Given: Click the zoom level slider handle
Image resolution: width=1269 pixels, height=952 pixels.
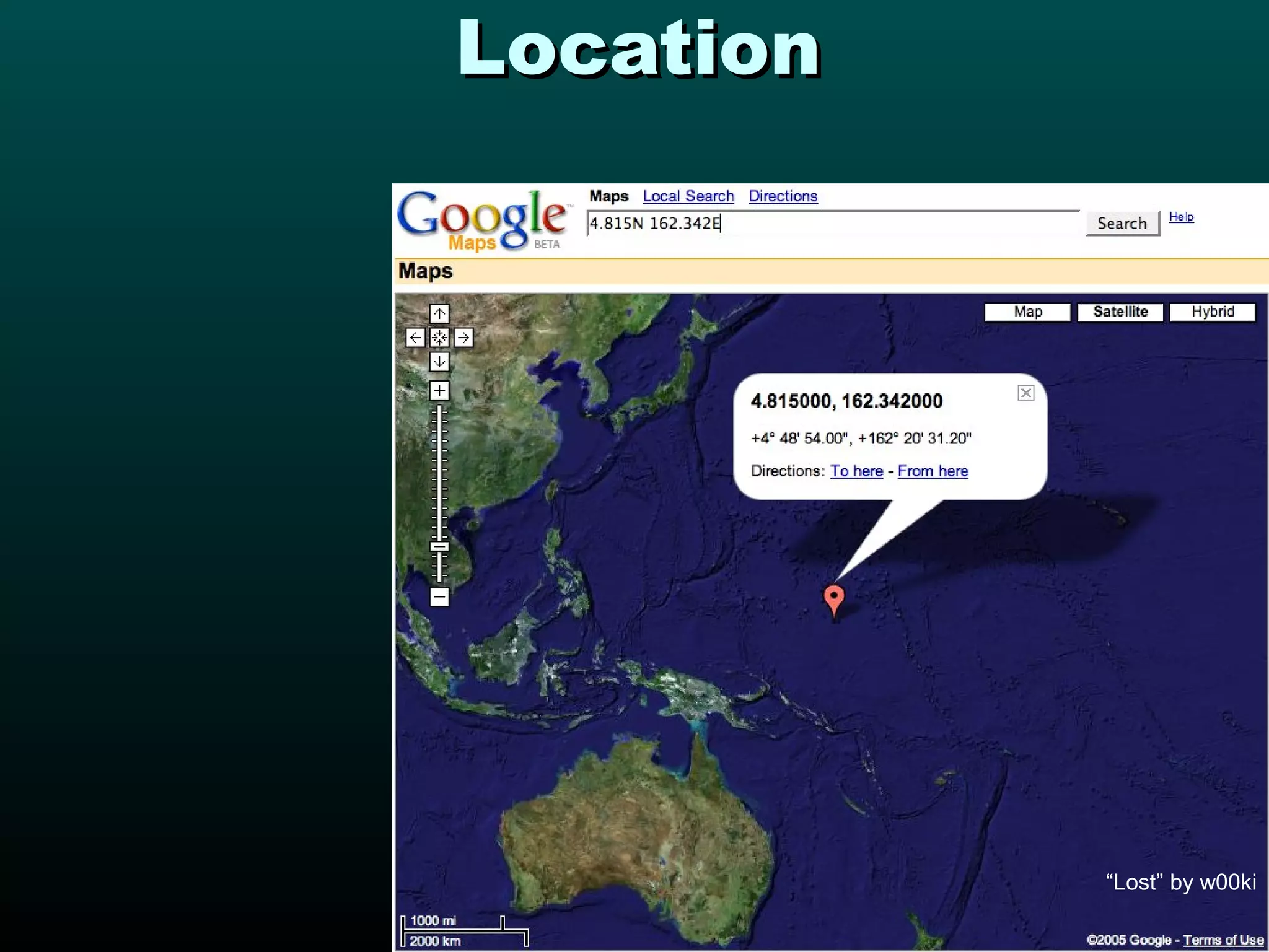Looking at the screenshot, I should click(x=439, y=546).
